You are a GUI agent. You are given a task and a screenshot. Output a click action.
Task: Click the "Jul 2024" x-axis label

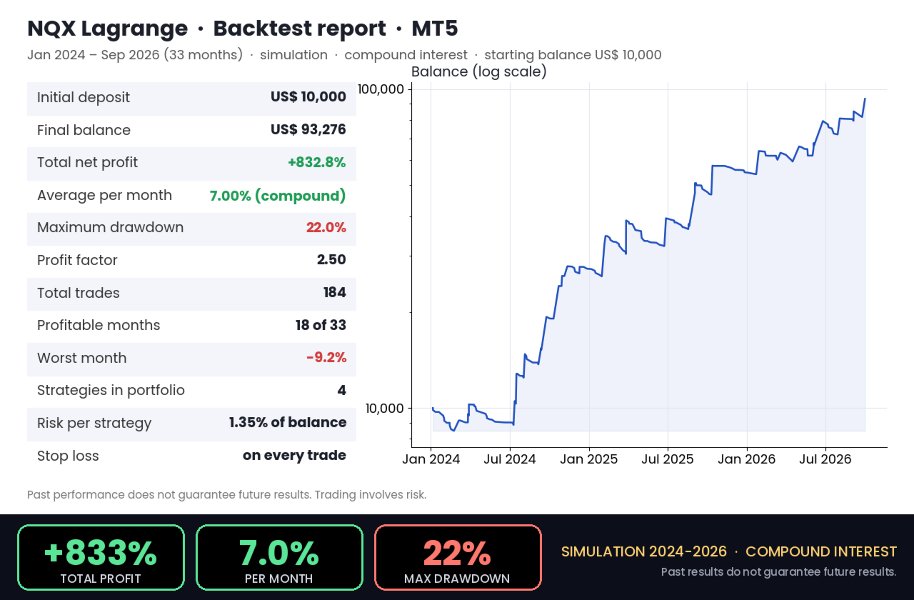click(x=509, y=459)
